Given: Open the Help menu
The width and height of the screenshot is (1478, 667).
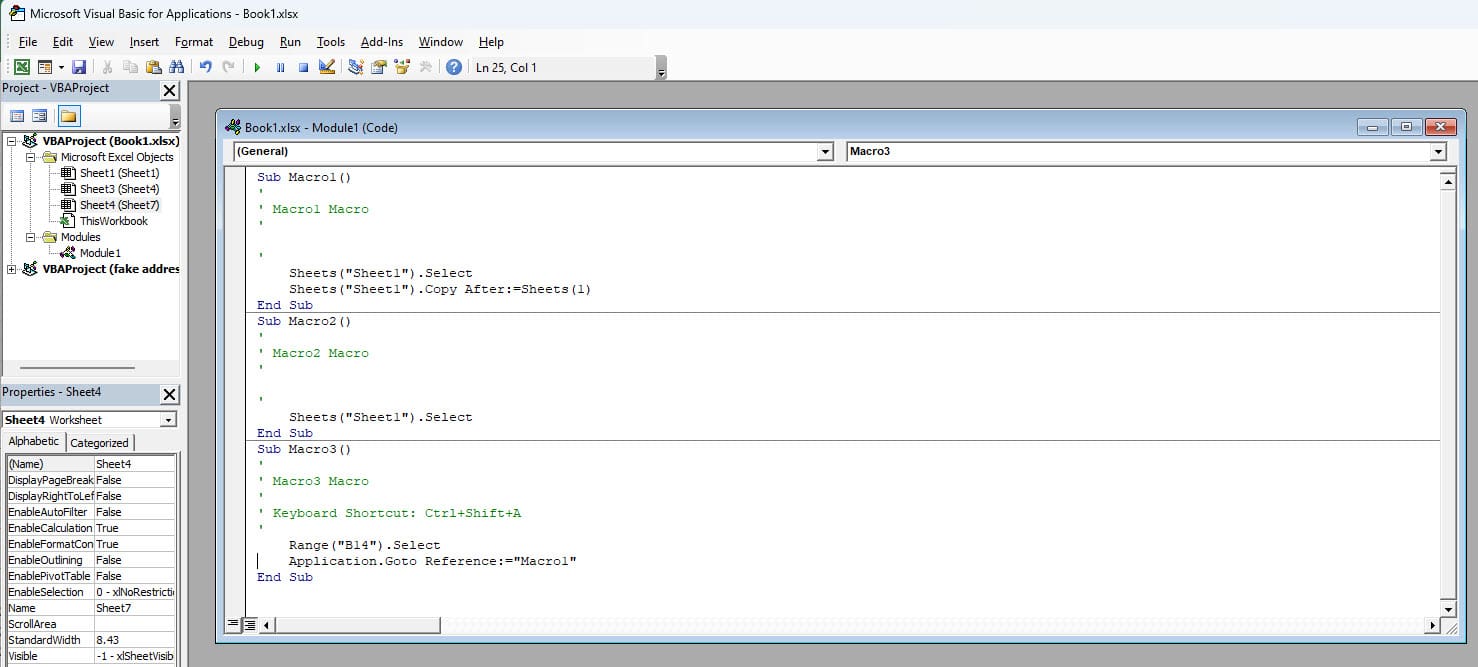Looking at the screenshot, I should click(x=491, y=42).
